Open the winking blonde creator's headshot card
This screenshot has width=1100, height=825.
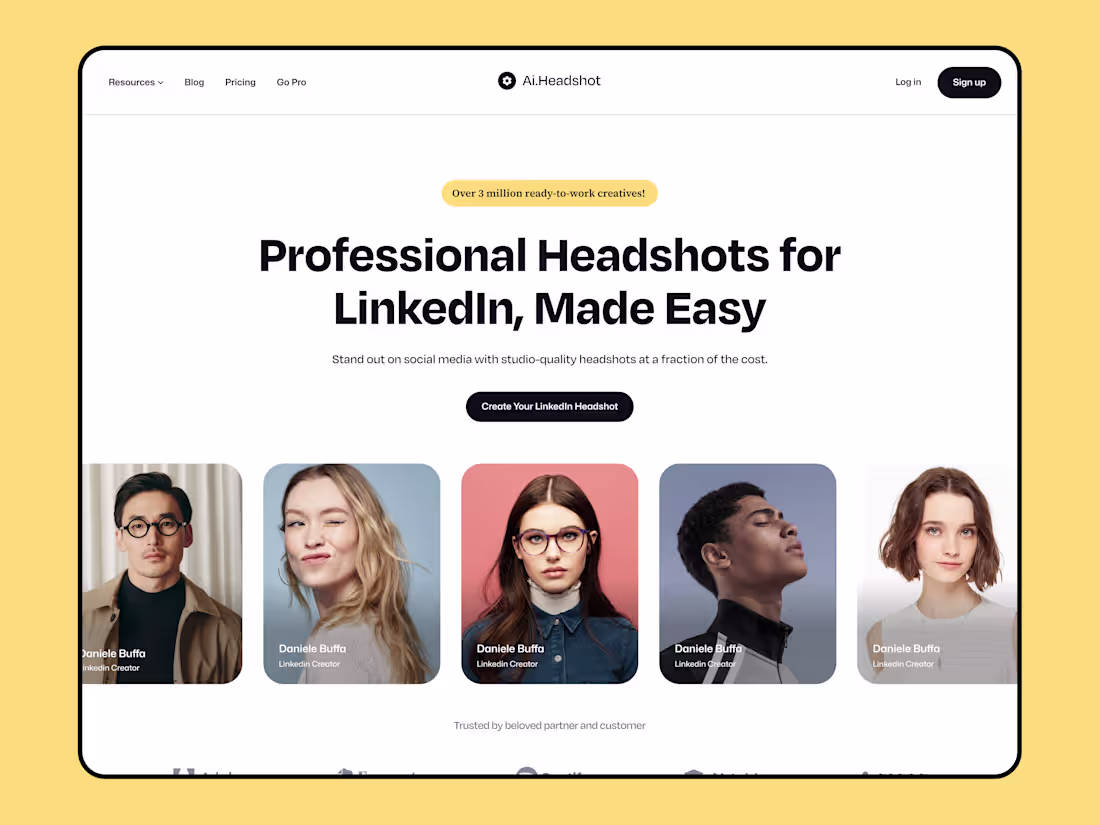coord(351,573)
